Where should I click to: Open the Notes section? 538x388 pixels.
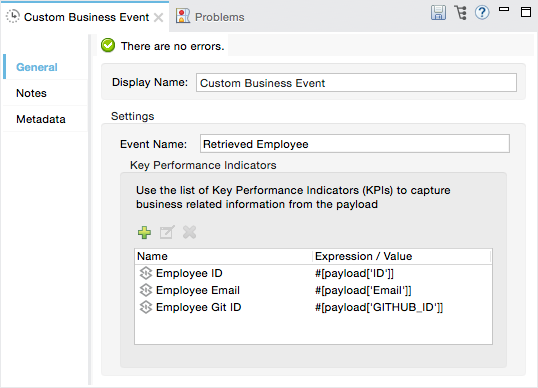[x=31, y=93]
